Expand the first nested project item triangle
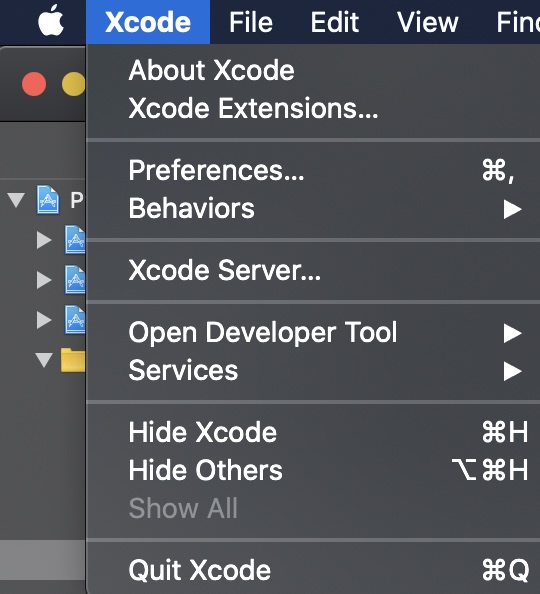Viewport: 540px width, 594px height. point(44,240)
